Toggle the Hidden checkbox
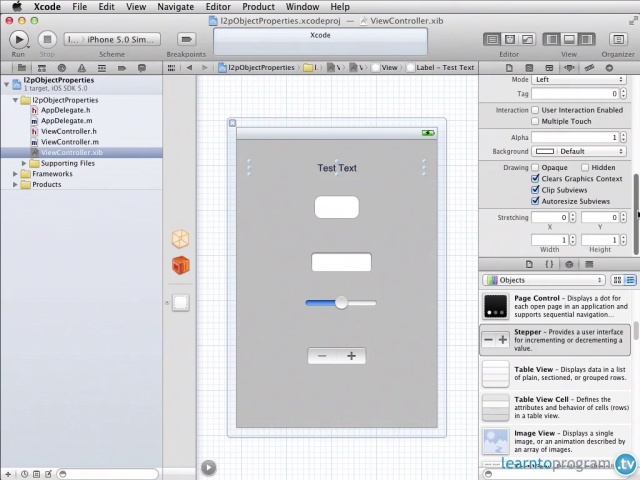This screenshot has height=480, width=640. [585, 167]
